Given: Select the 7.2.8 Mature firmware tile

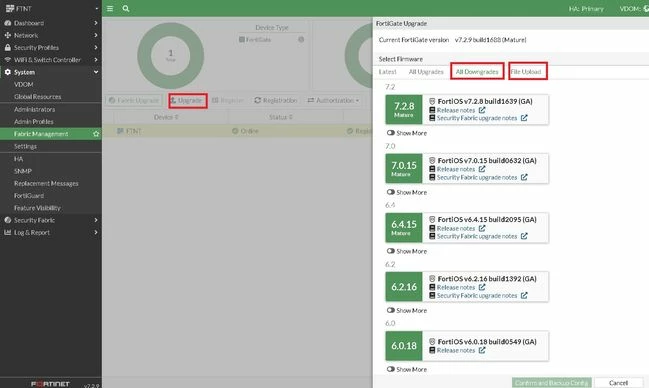Looking at the screenshot, I should 404,109.
